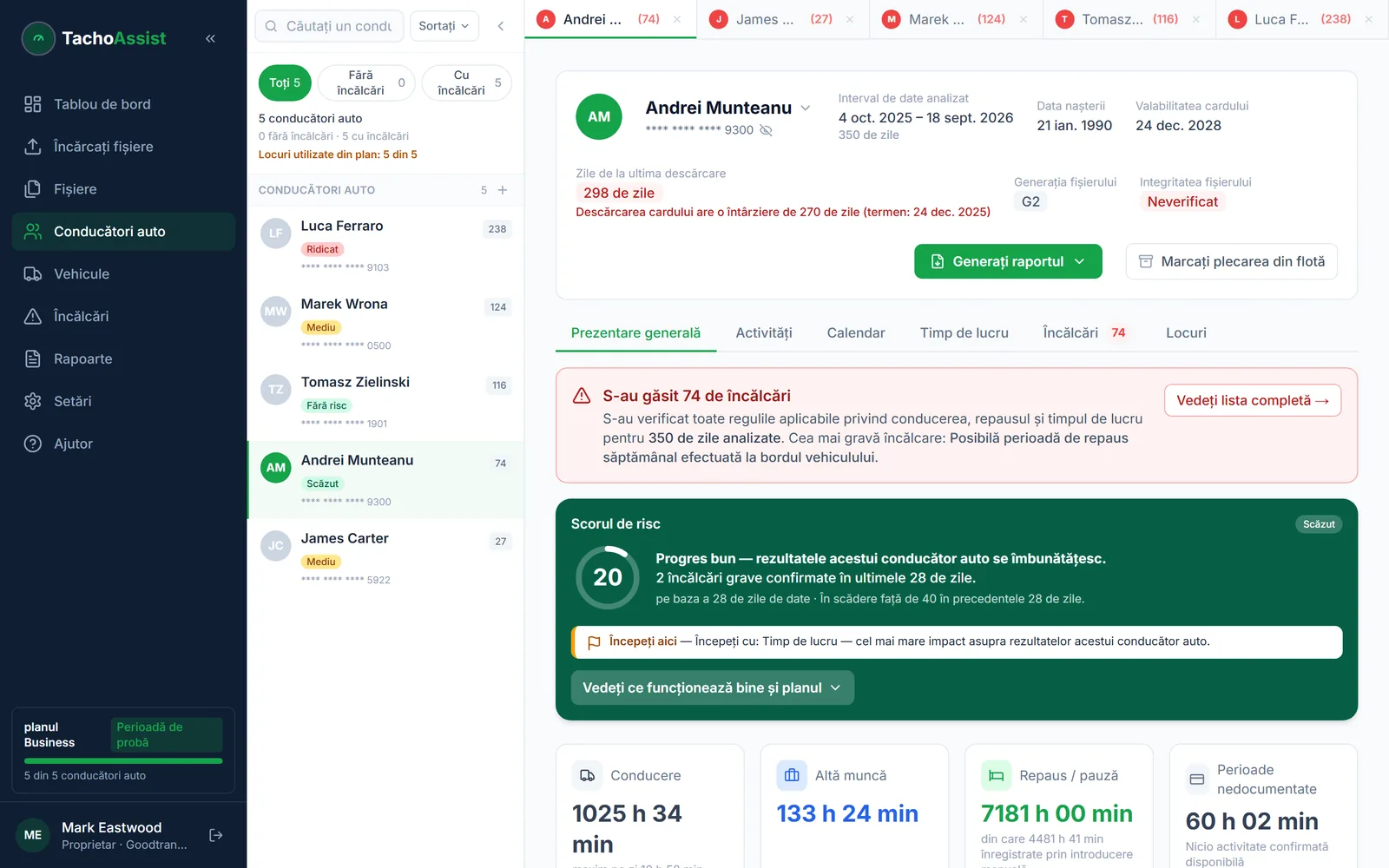This screenshot has width=1389, height=868.
Task: Collapse the sidebar with double-chevron icon
Action: click(x=210, y=38)
